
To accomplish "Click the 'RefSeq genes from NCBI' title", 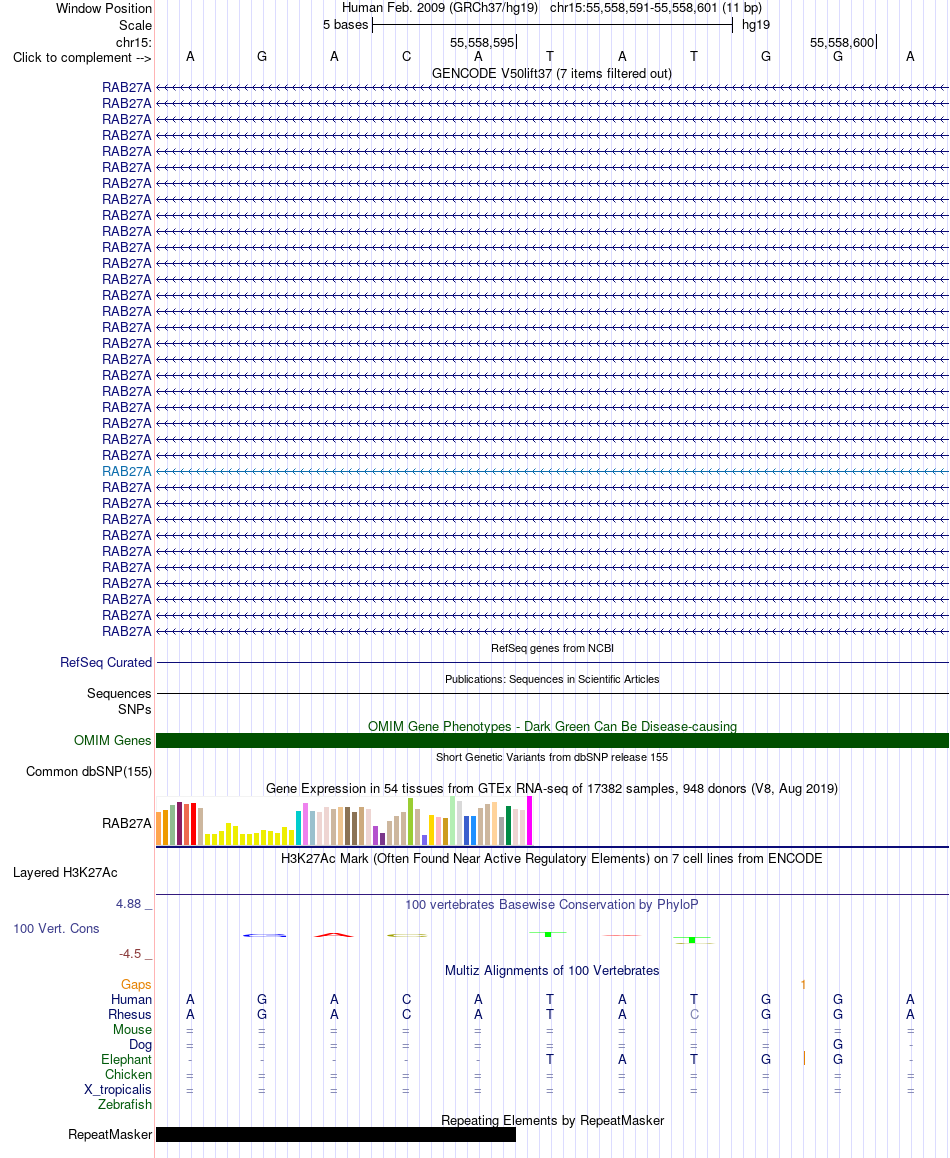I will coord(552,648).
